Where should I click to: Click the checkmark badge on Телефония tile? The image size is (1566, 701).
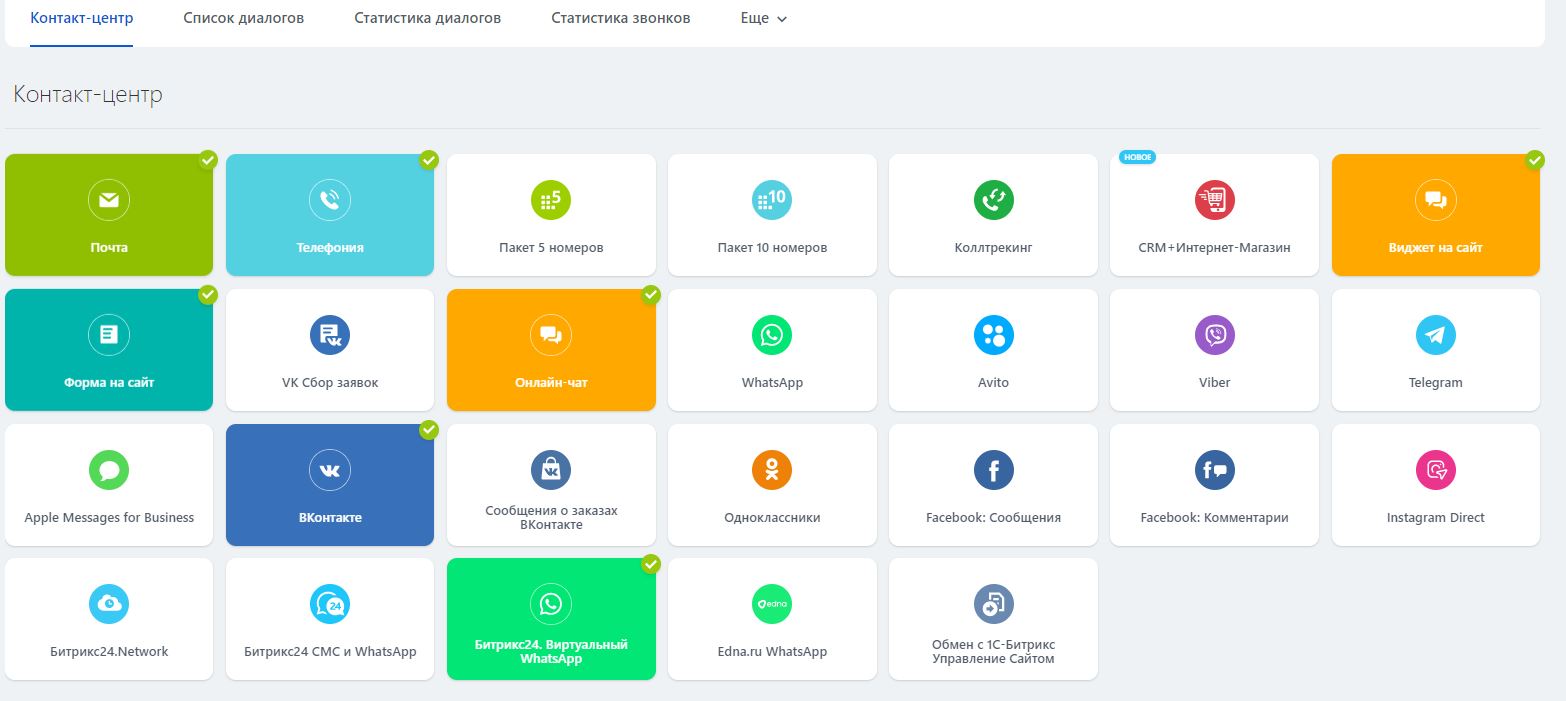pyautogui.click(x=429, y=159)
